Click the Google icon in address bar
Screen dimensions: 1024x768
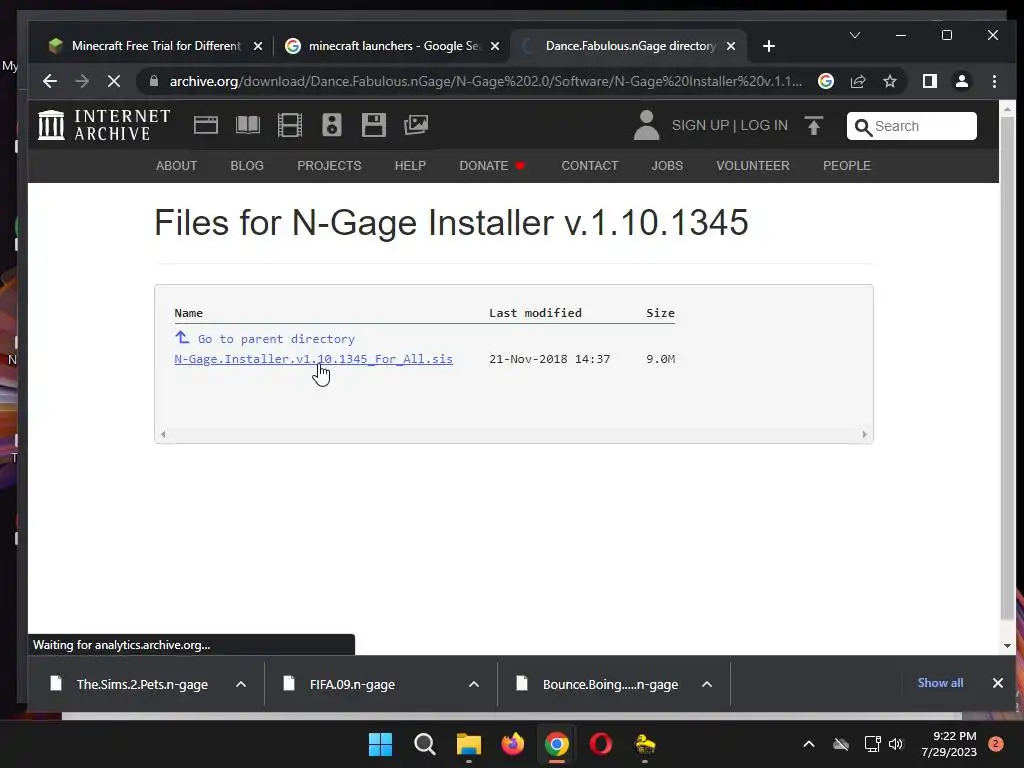coord(825,81)
